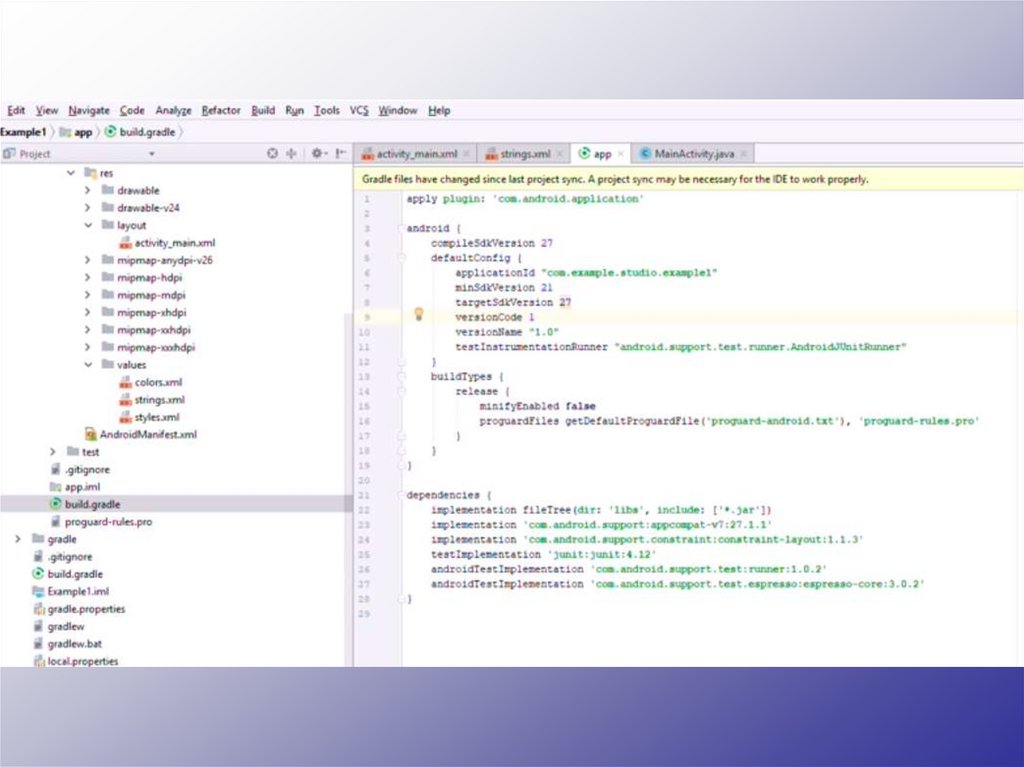This screenshot has width=1024, height=767.
Task: Expand the drawable folder
Action: click(89, 190)
